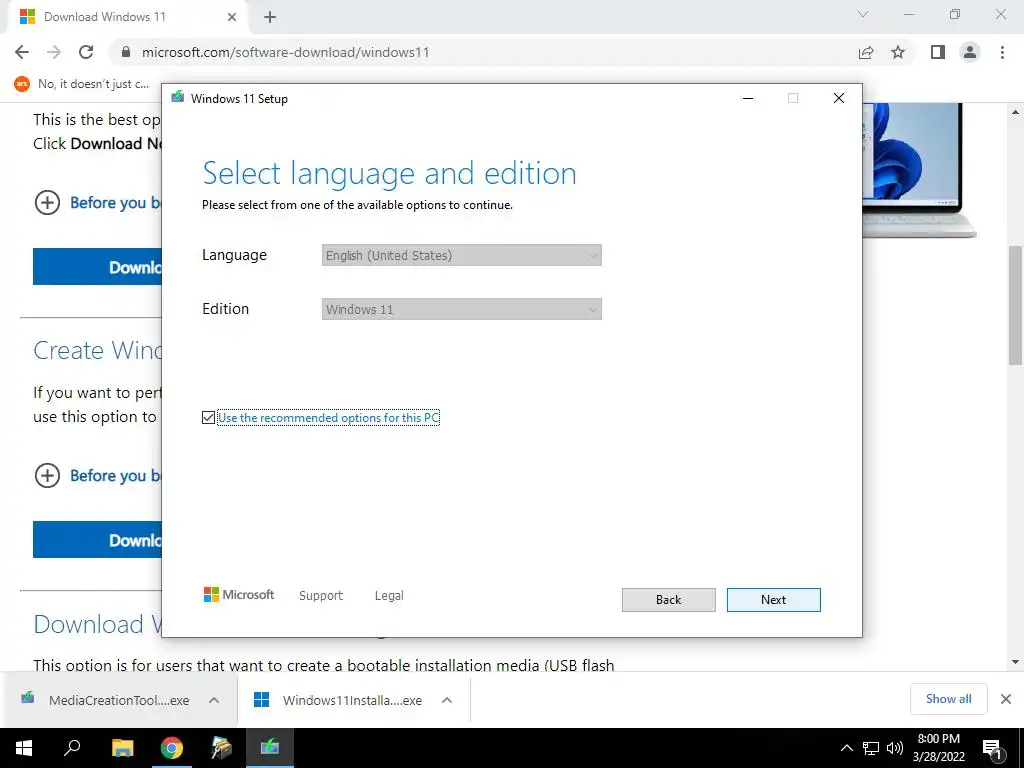The height and width of the screenshot is (768, 1024).
Task: Open taskbar search magnifier
Action: [72, 748]
